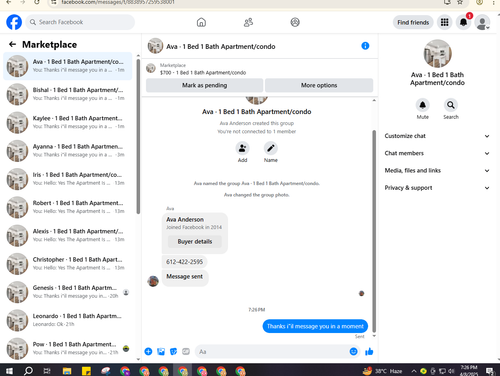Expand Customize chat section
The image size is (500, 376).
(437, 136)
